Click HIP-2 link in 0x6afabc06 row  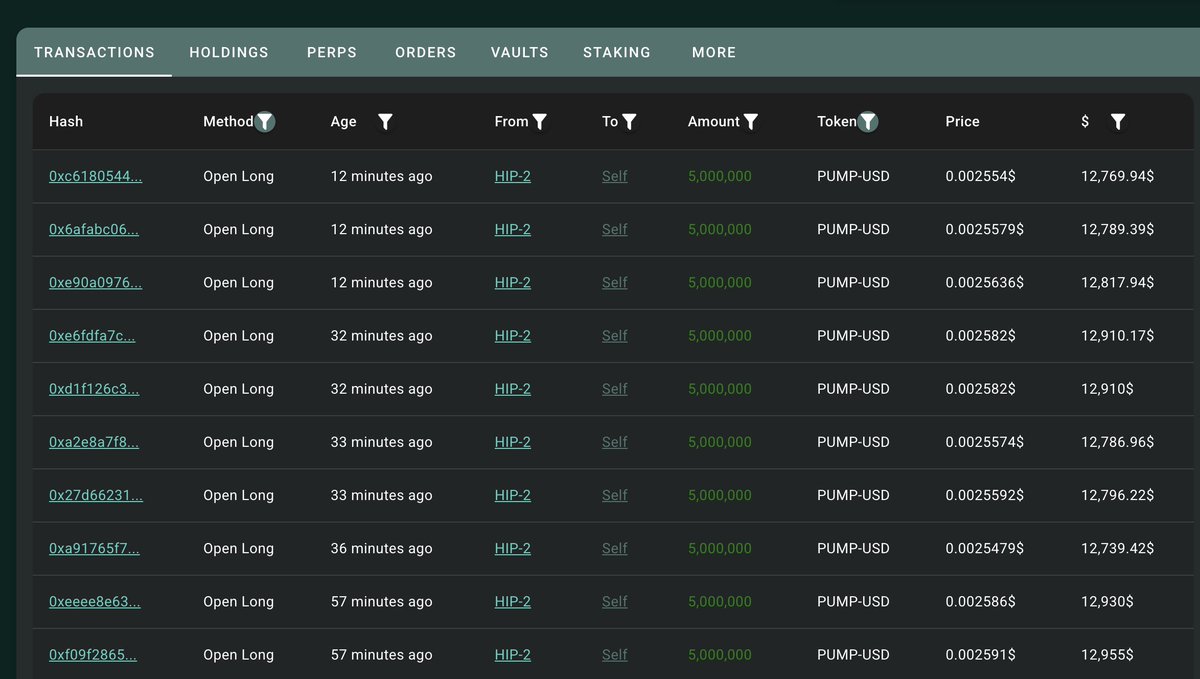[x=513, y=229]
